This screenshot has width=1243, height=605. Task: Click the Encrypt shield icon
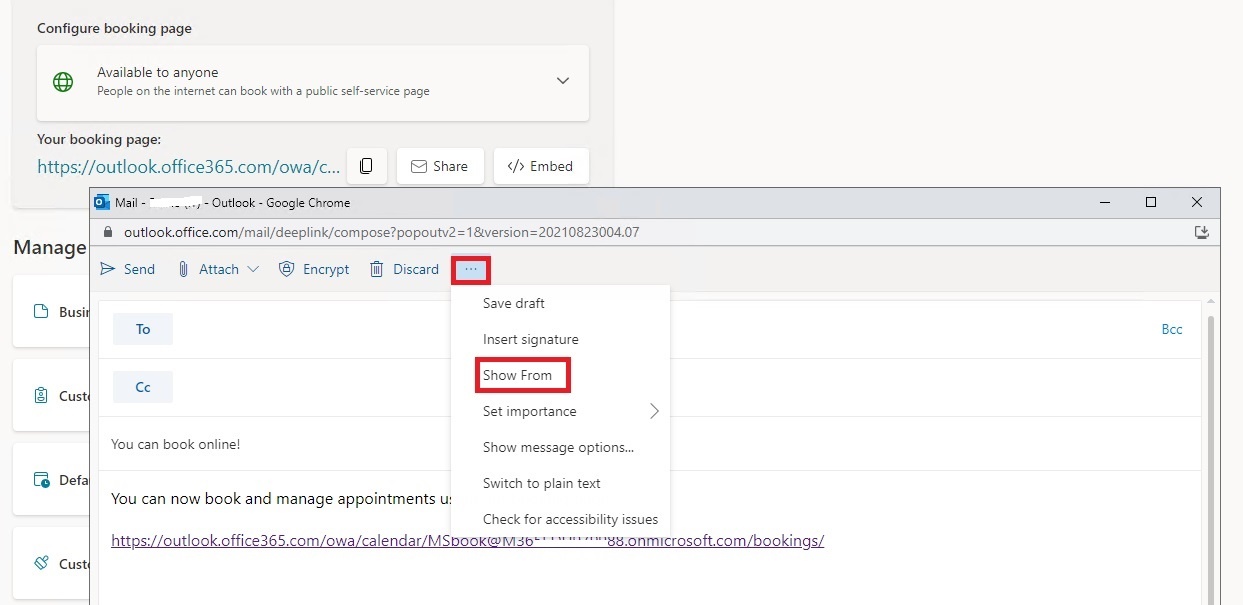pyautogui.click(x=288, y=268)
